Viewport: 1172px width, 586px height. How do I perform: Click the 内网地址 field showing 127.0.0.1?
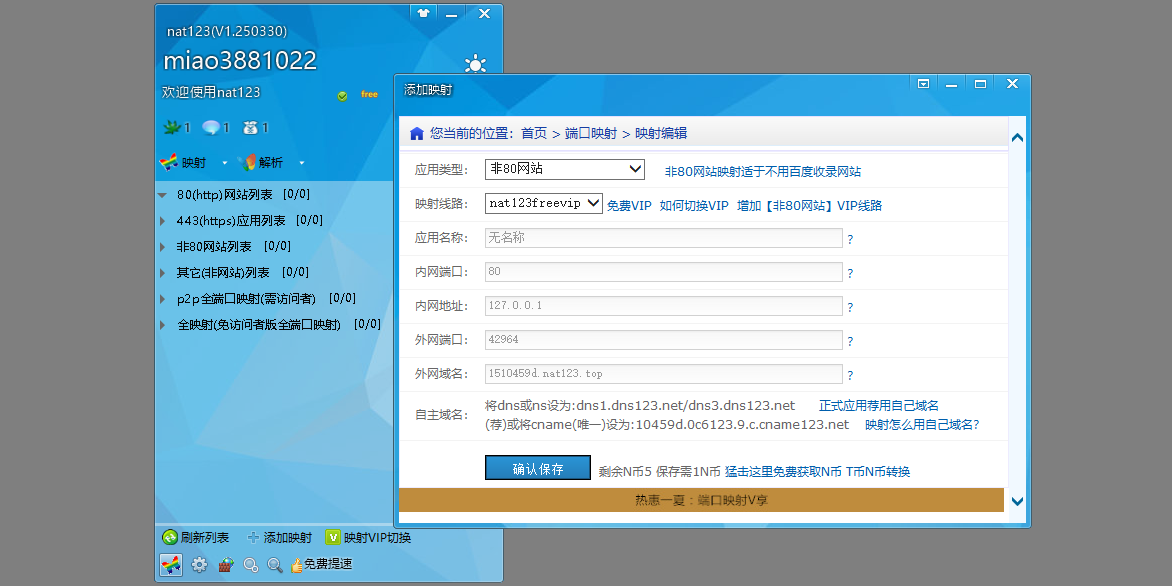tap(664, 306)
